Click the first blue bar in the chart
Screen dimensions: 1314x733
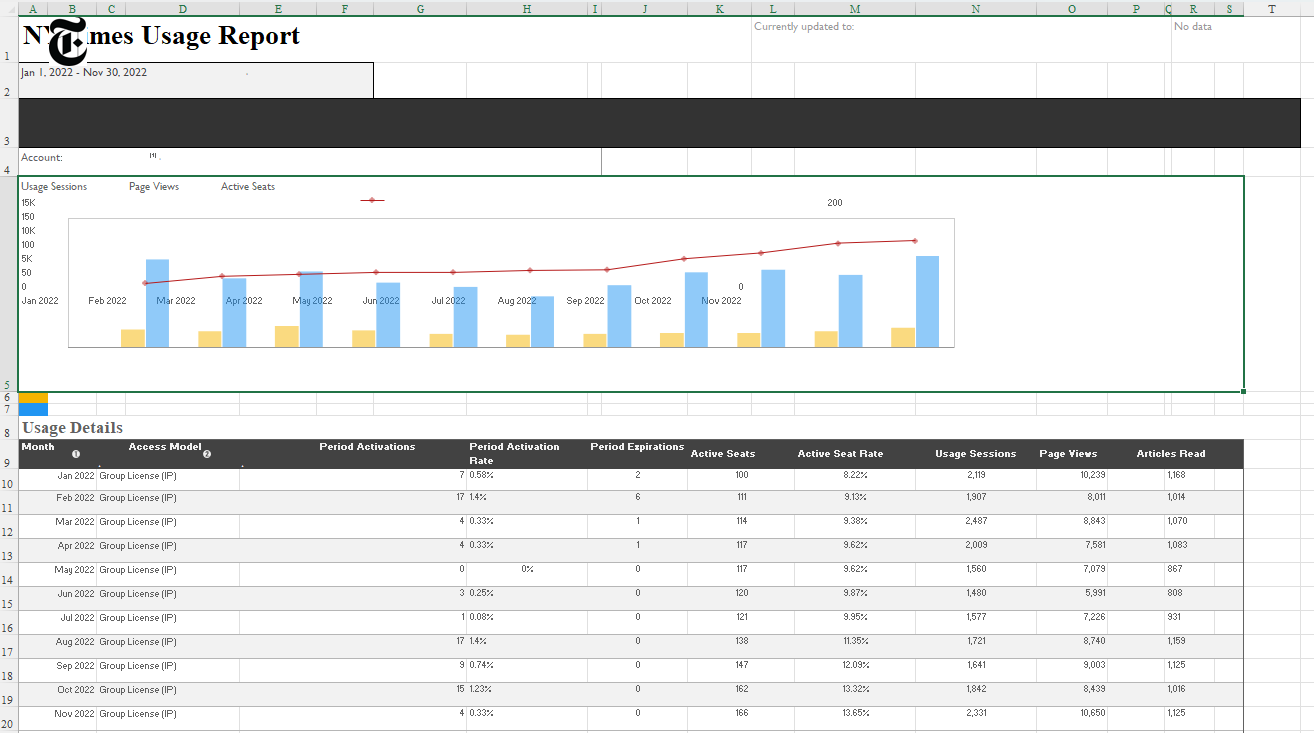pyautogui.click(x=157, y=304)
